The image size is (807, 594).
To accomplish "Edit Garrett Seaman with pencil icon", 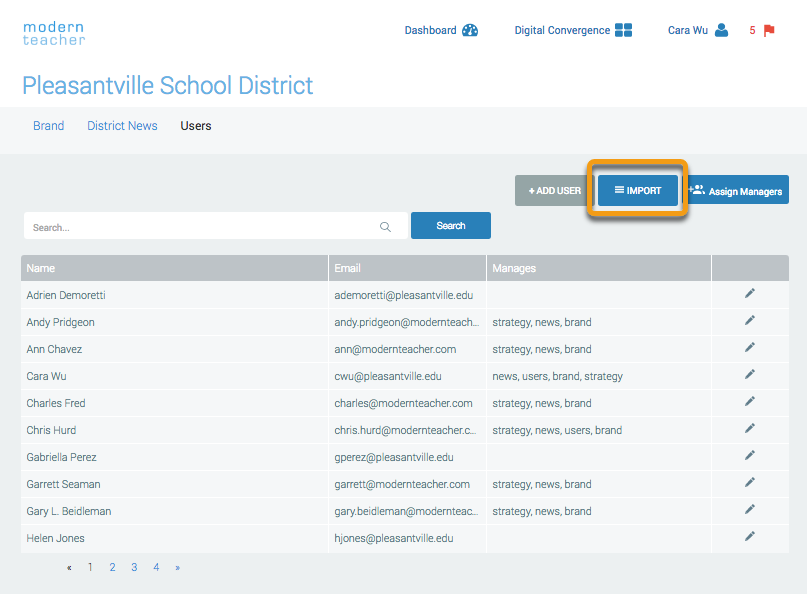I will tap(750, 482).
